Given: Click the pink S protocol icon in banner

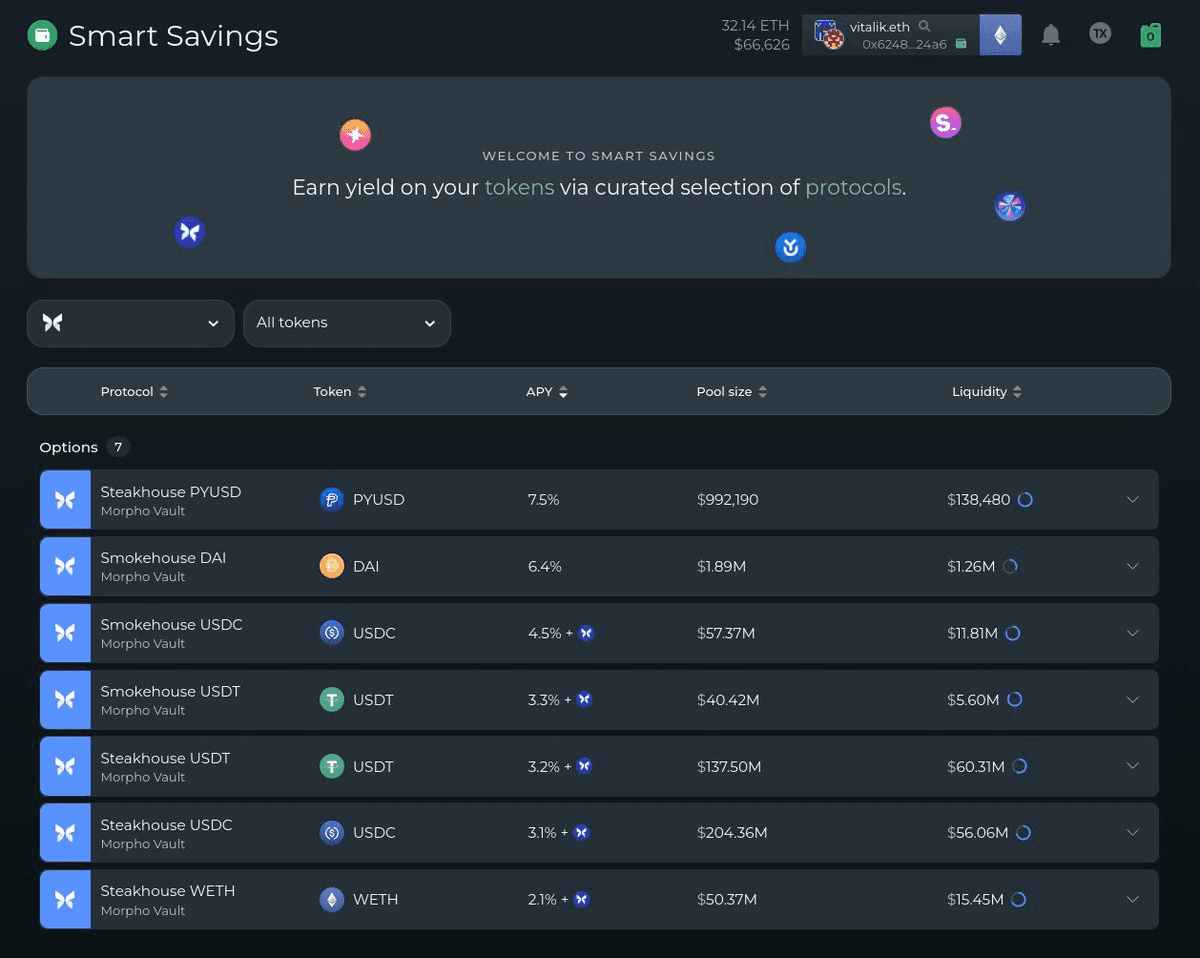Looking at the screenshot, I should [945, 123].
